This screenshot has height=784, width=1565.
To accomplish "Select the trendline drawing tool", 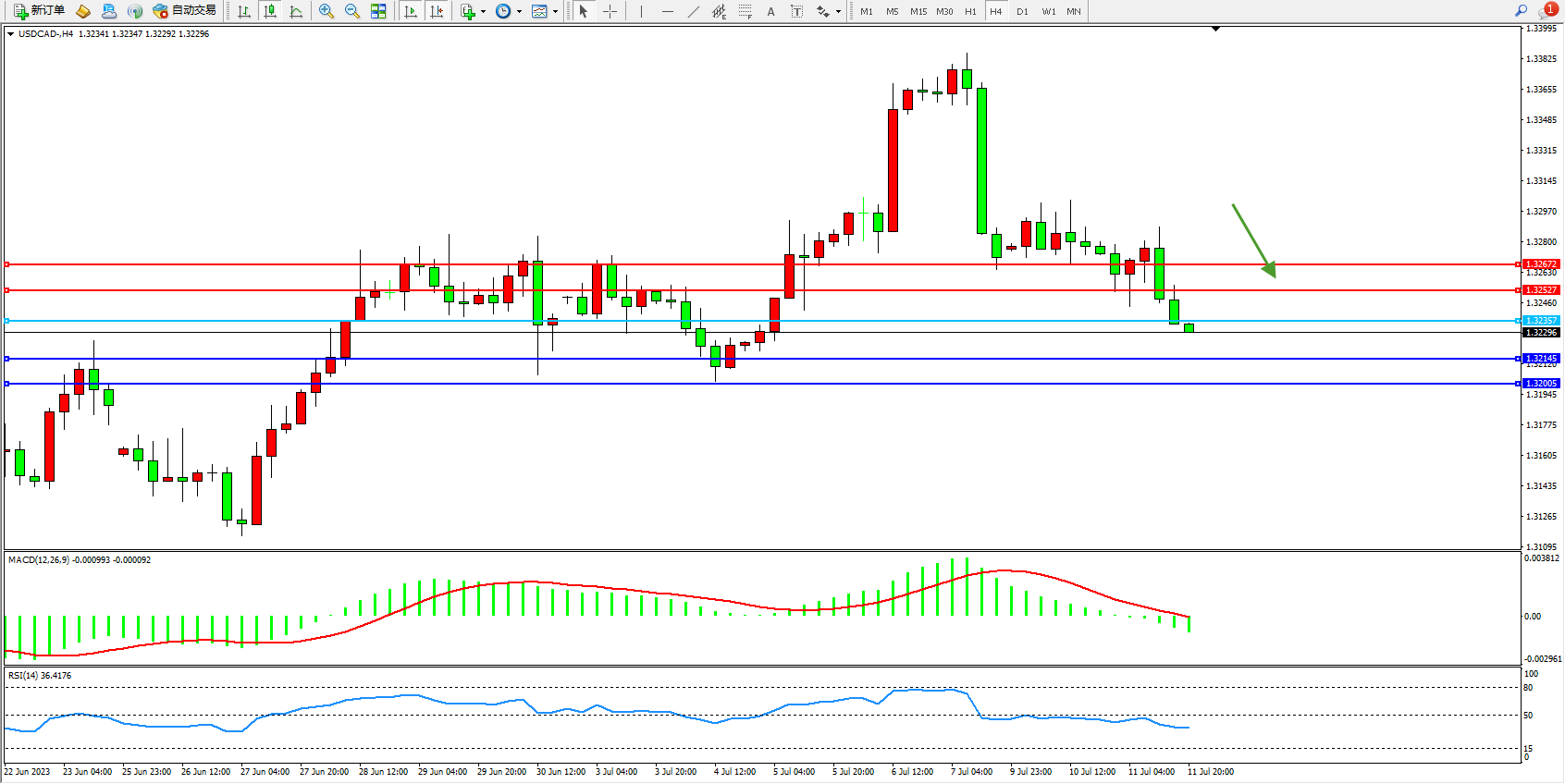I will coord(694,11).
